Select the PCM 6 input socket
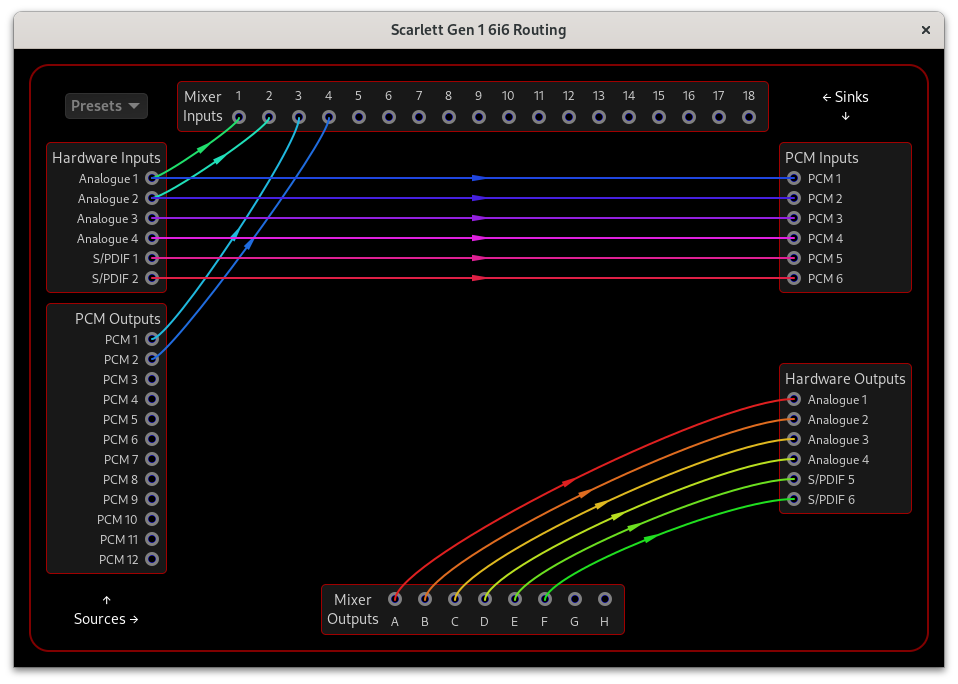 click(792, 278)
